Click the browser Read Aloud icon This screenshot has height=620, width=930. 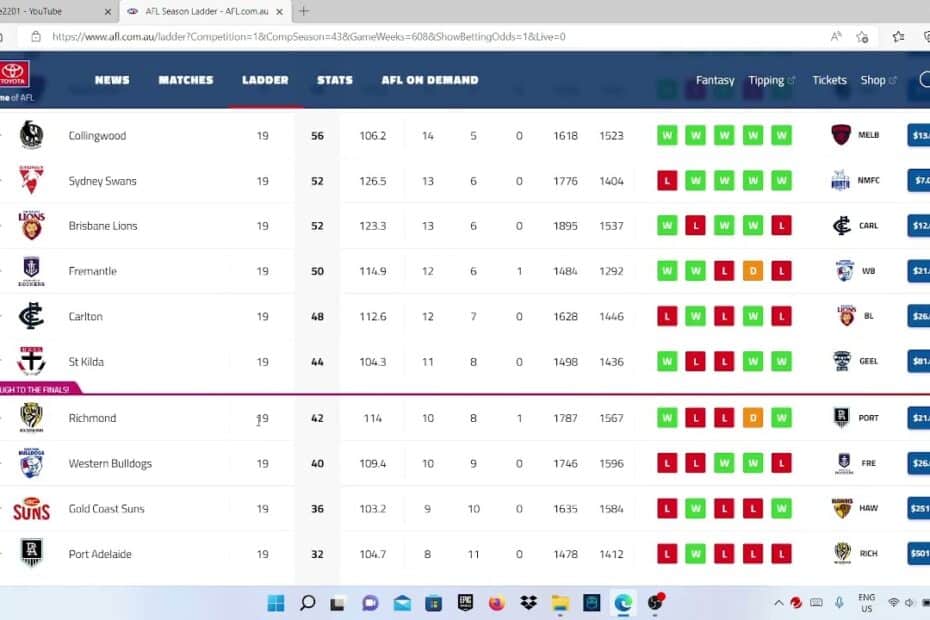click(836, 37)
